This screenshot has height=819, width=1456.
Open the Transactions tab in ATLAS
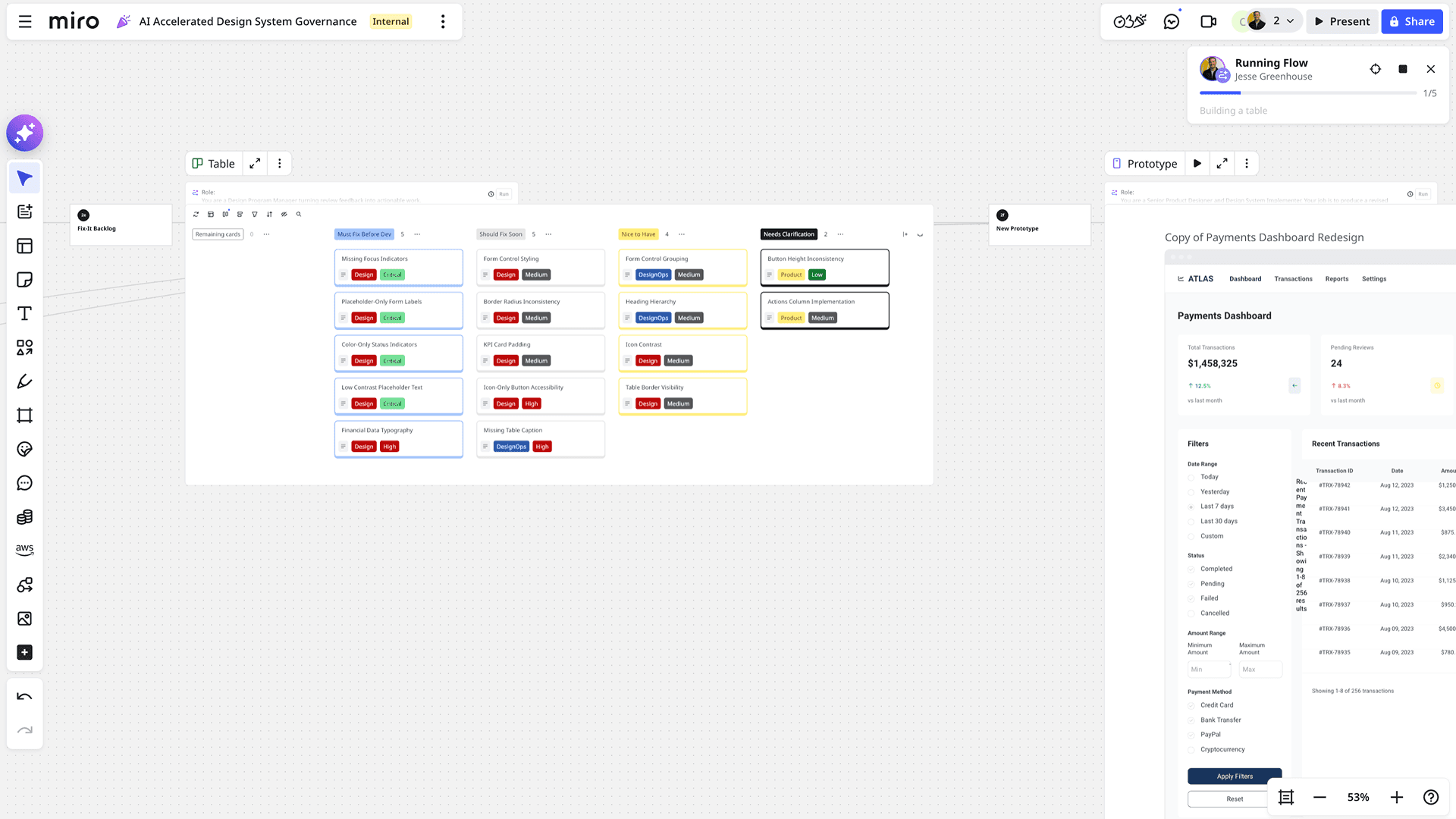[x=1293, y=279]
